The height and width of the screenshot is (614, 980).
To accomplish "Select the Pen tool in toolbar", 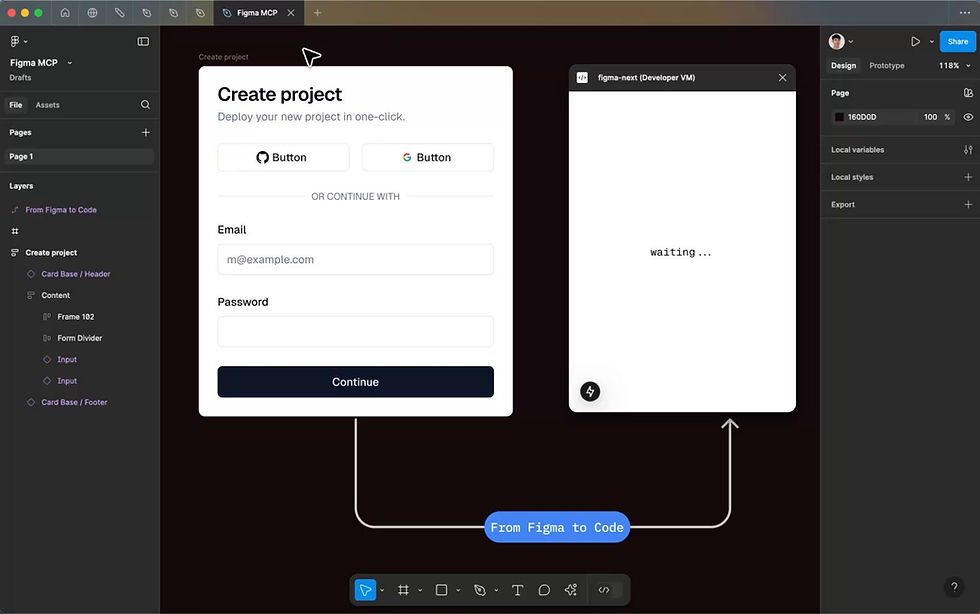I will (480, 590).
